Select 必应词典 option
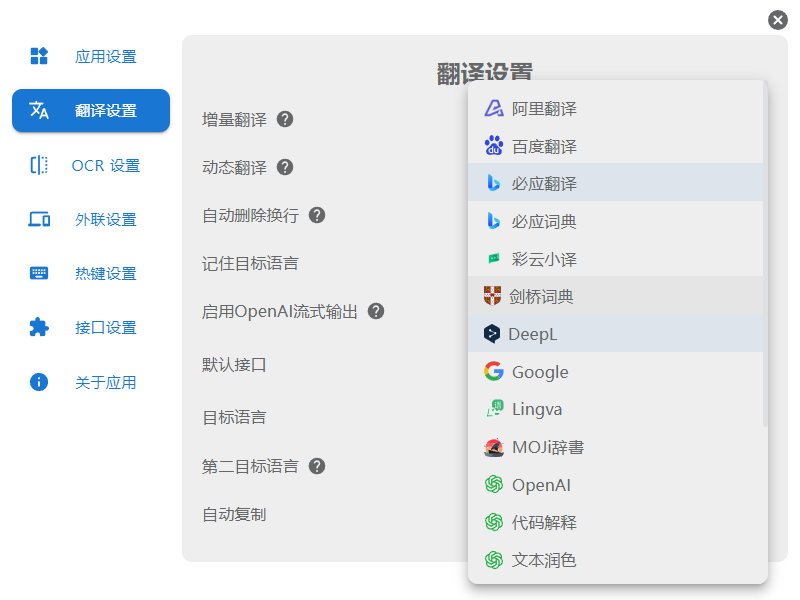The image size is (800, 600). point(615,221)
